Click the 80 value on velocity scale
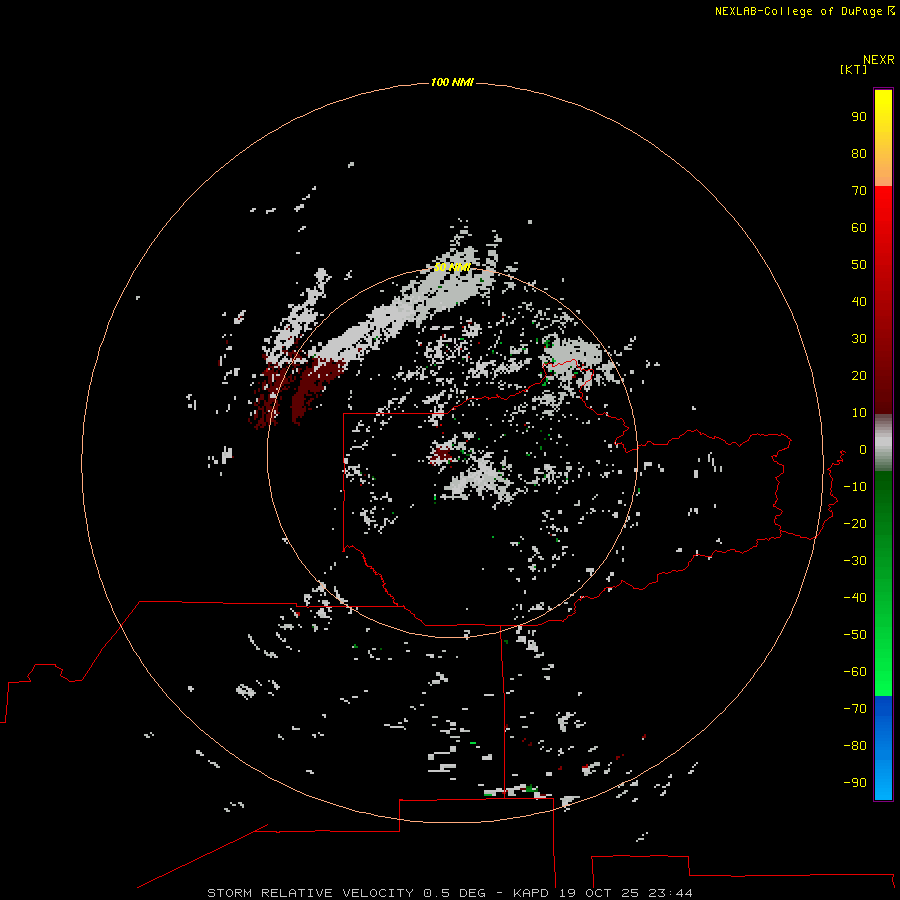The height and width of the screenshot is (900, 900). 859,154
